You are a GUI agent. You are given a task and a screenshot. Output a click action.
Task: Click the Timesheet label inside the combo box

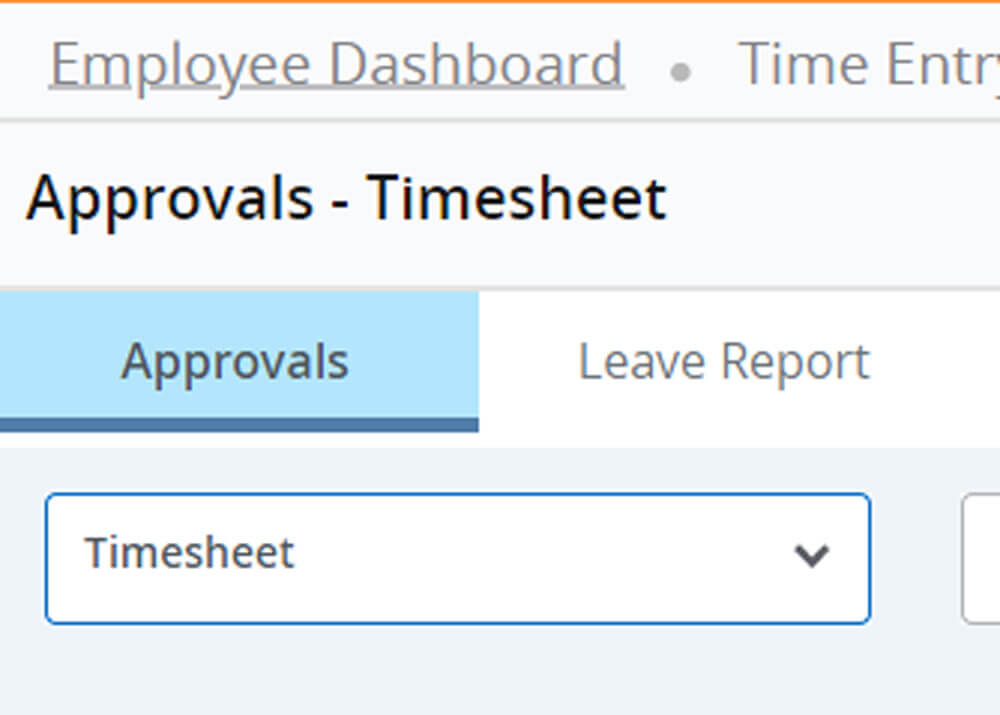point(192,553)
